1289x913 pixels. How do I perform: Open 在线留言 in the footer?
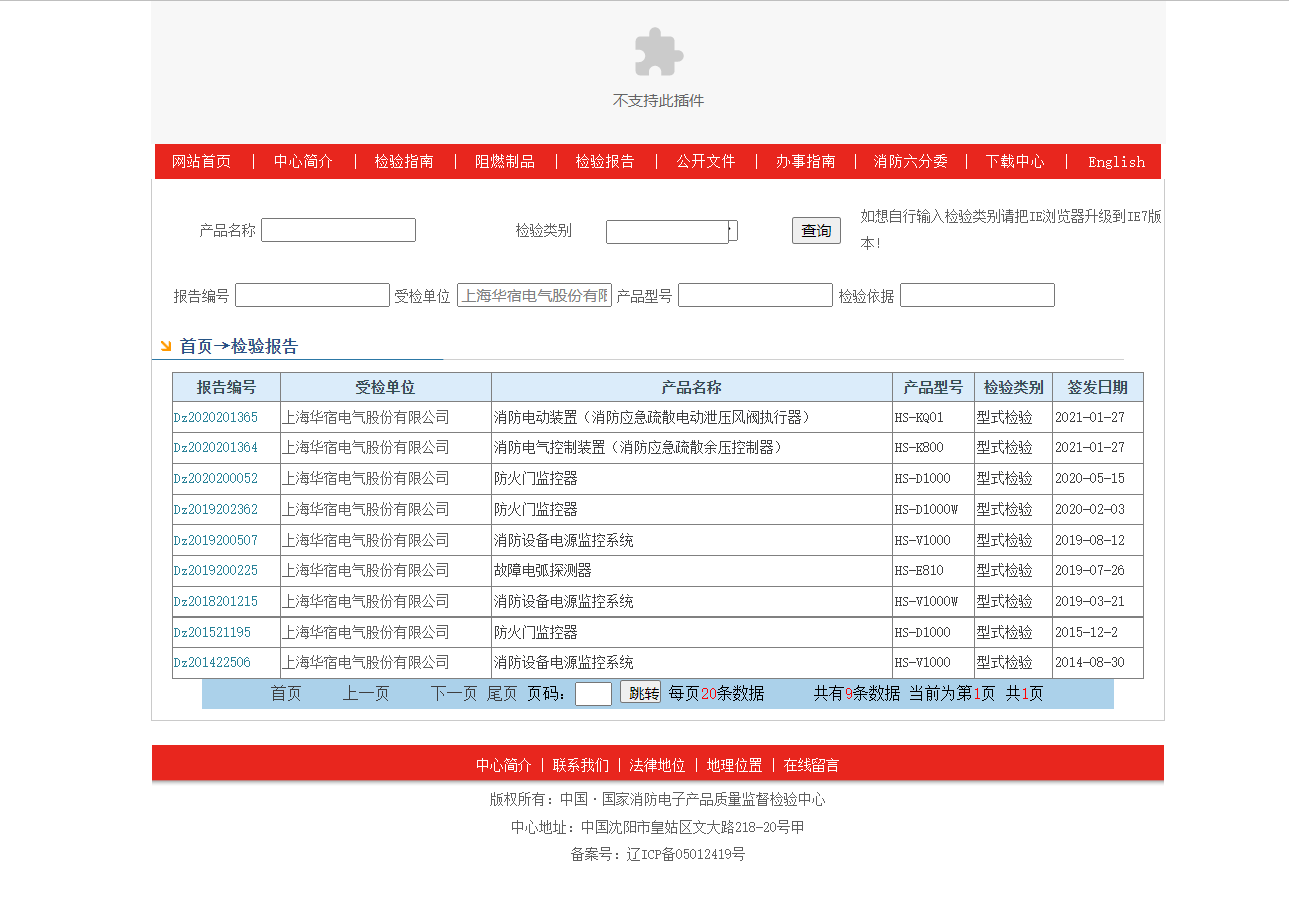(811, 765)
